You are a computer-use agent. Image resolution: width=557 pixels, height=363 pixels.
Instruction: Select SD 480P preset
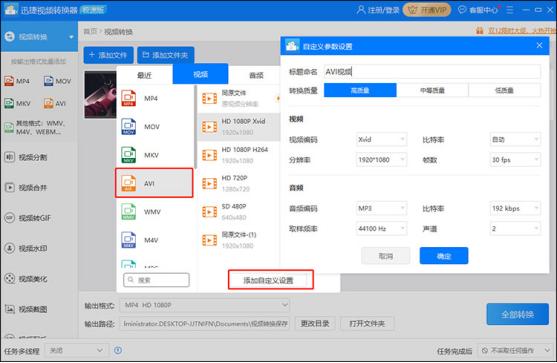click(x=239, y=212)
